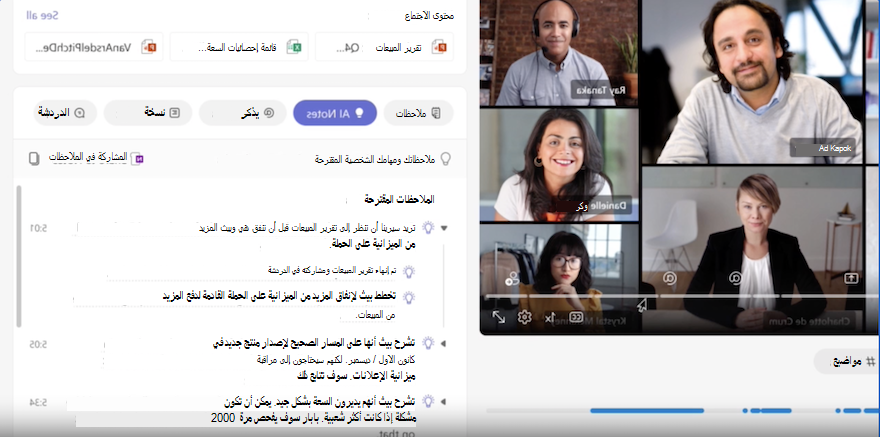
Task: Select Ad Kapok's video tile
Action: [x=752, y=82]
